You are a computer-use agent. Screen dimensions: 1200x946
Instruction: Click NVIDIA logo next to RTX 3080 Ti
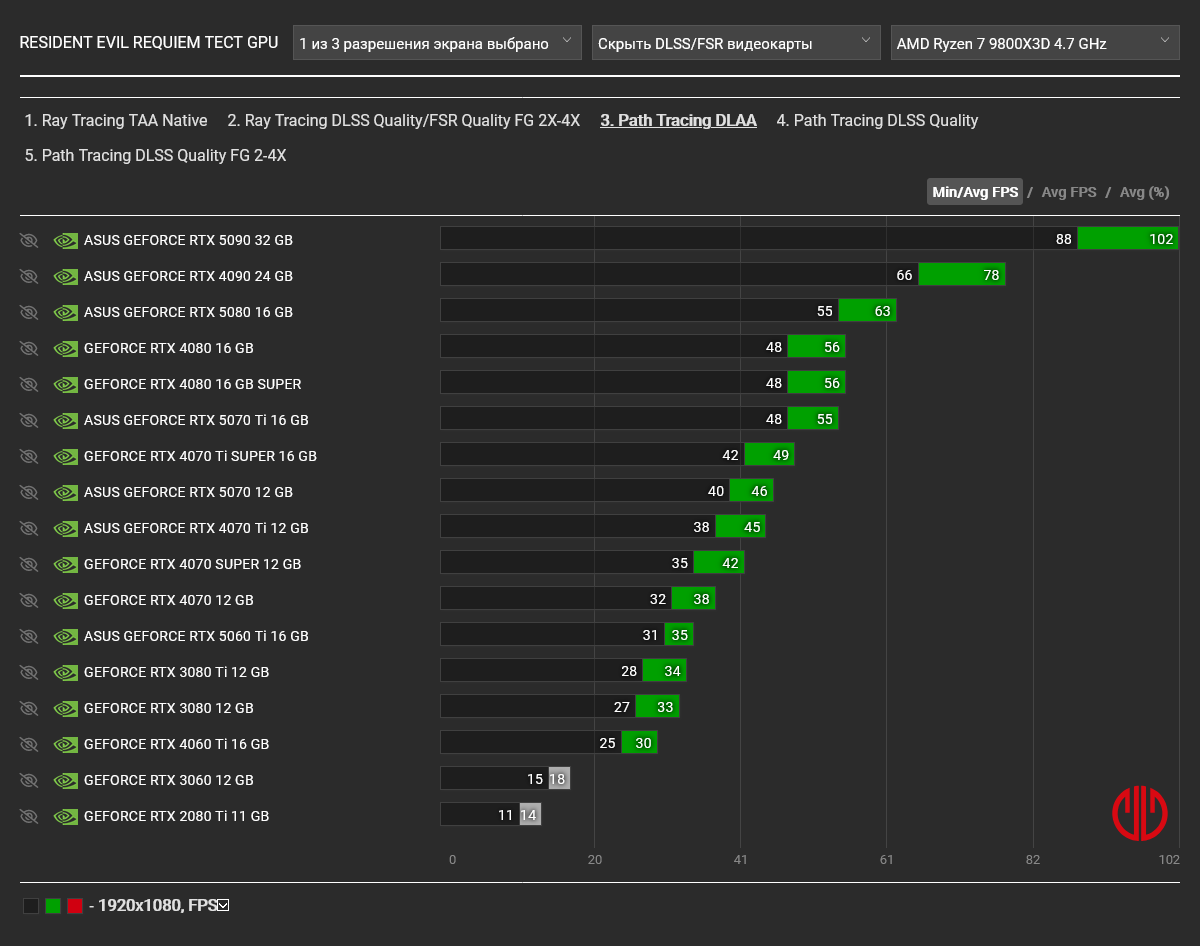coord(65,672)
